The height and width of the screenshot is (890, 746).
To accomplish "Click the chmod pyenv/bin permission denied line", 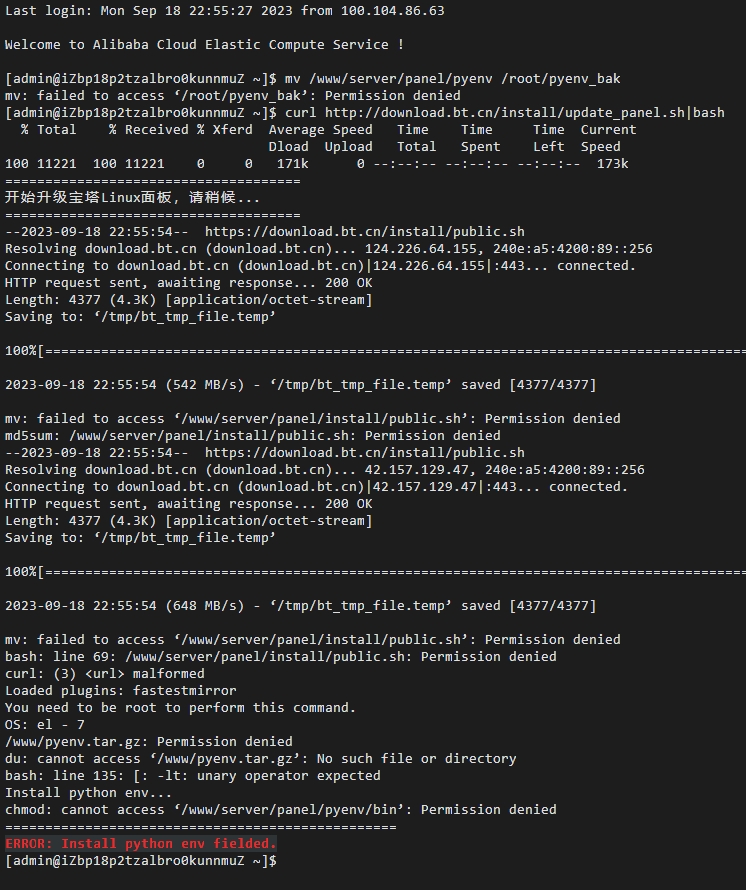I will click(280, 809).
